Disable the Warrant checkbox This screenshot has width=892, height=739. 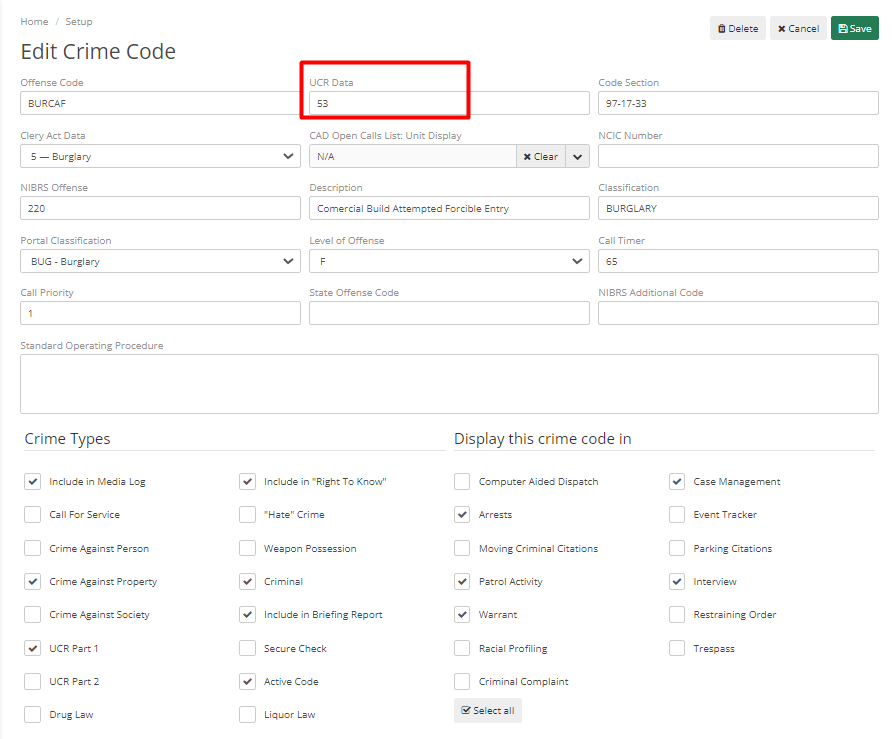tap(462, 614)
